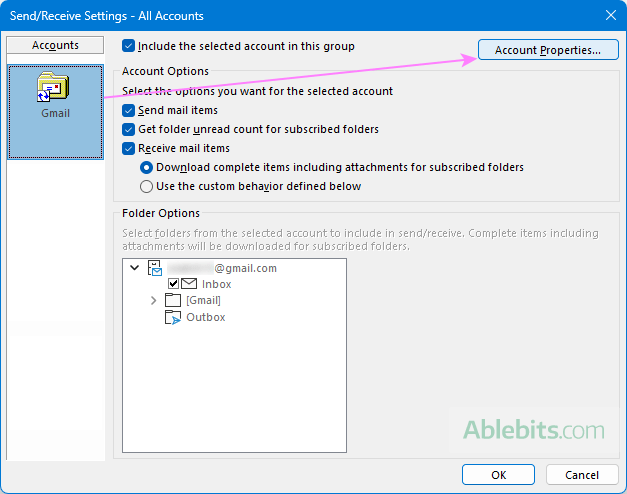The width and height of the screenshot is (627, 494).
Task: Click the [Gmail] folder icon
Action: [x=173, y=300]
